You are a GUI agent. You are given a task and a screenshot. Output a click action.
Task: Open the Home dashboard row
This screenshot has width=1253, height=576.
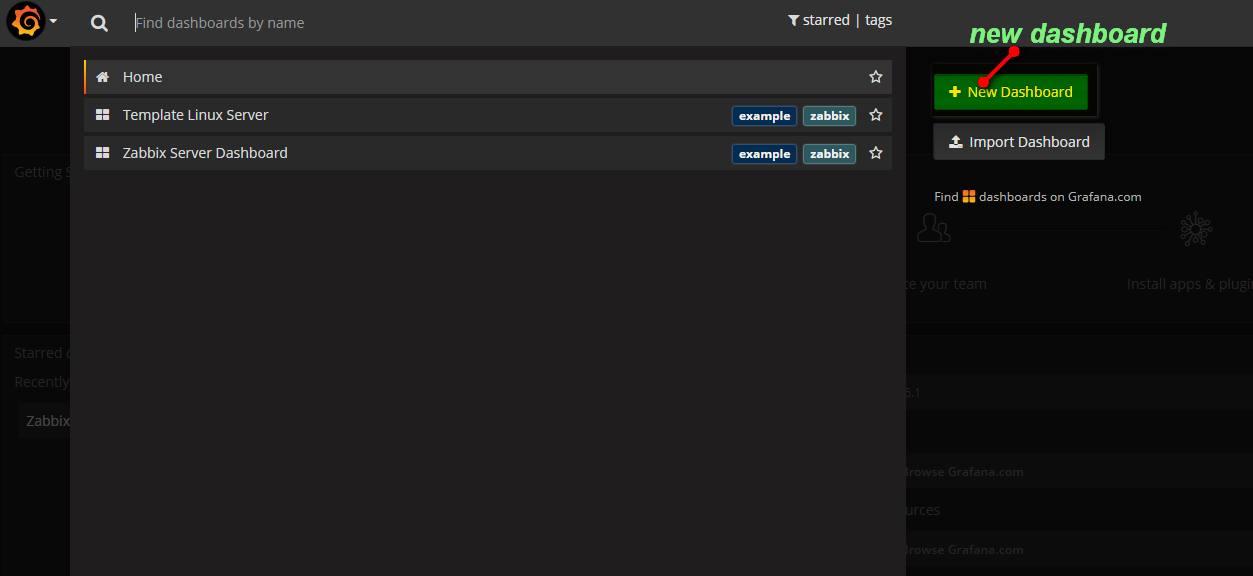click(x=488, y=77)
